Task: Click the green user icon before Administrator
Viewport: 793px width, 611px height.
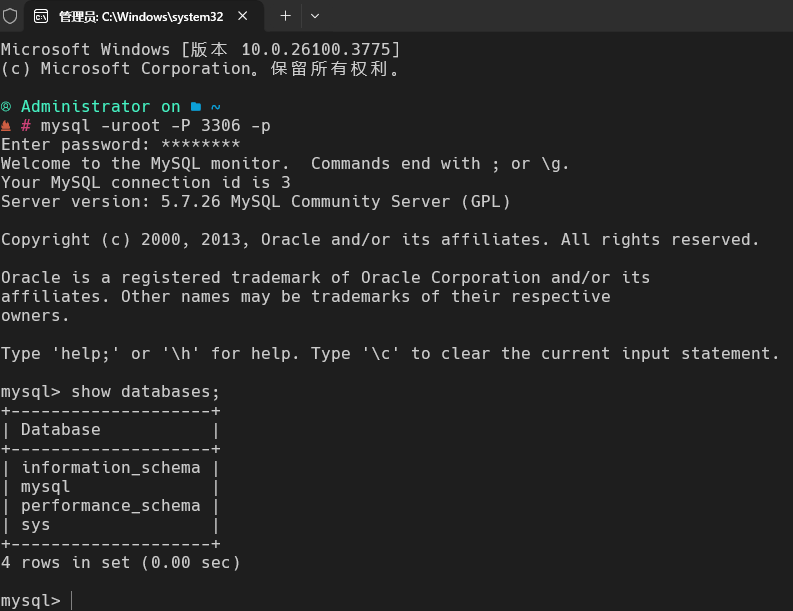Action: pos(6,107)
